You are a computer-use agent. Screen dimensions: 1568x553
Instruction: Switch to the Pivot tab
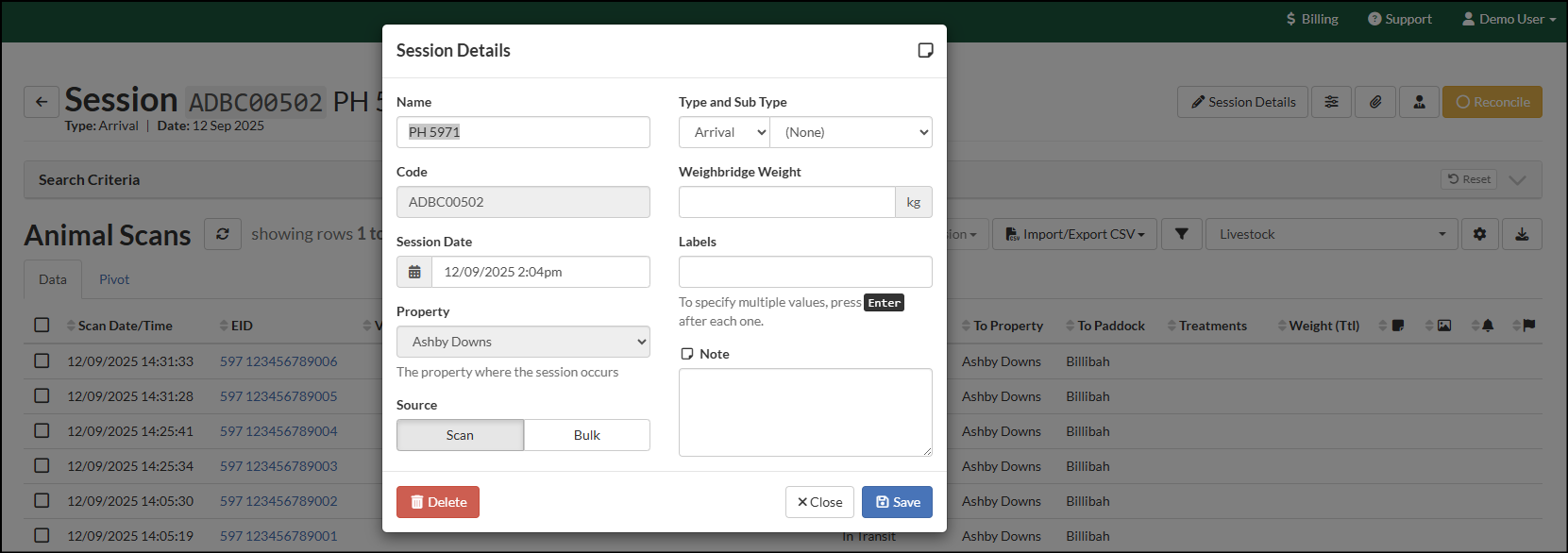[x=114, y=279]
